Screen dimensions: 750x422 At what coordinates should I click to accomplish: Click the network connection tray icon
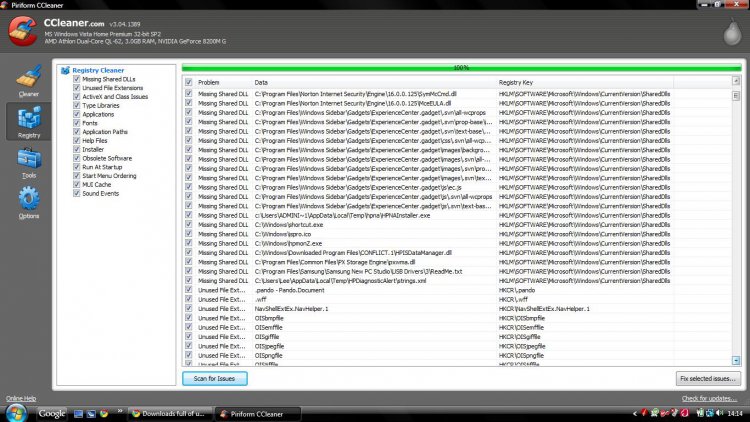point(710,413)
